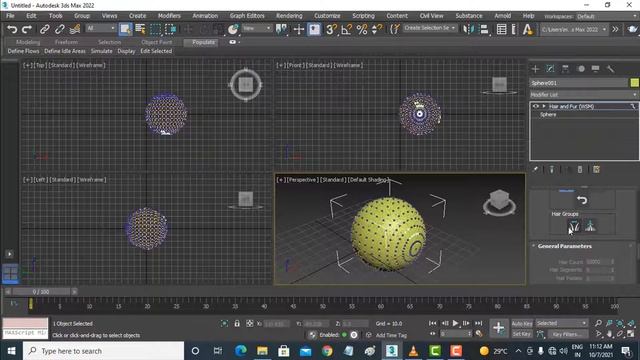Image resolution: width=640 pixels, height=360 pixels.
Task: Toggle the selection lock padlock
Action: pos(237,323)
